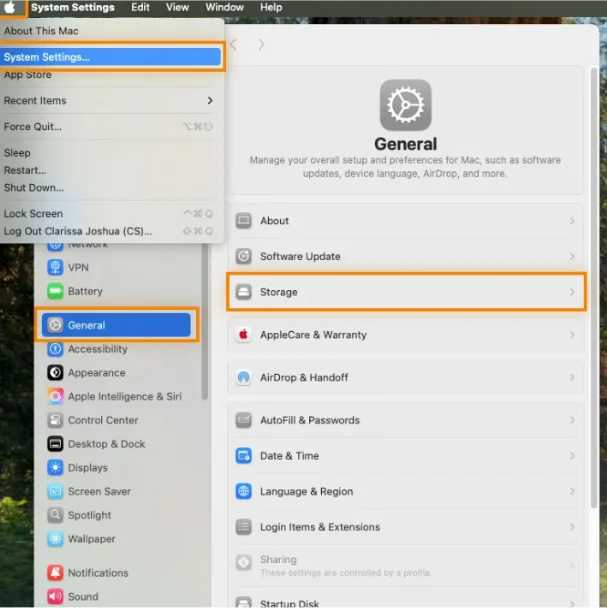Click the Sharing row label
Screen dimensions: 607x608
tap(278, 560)
